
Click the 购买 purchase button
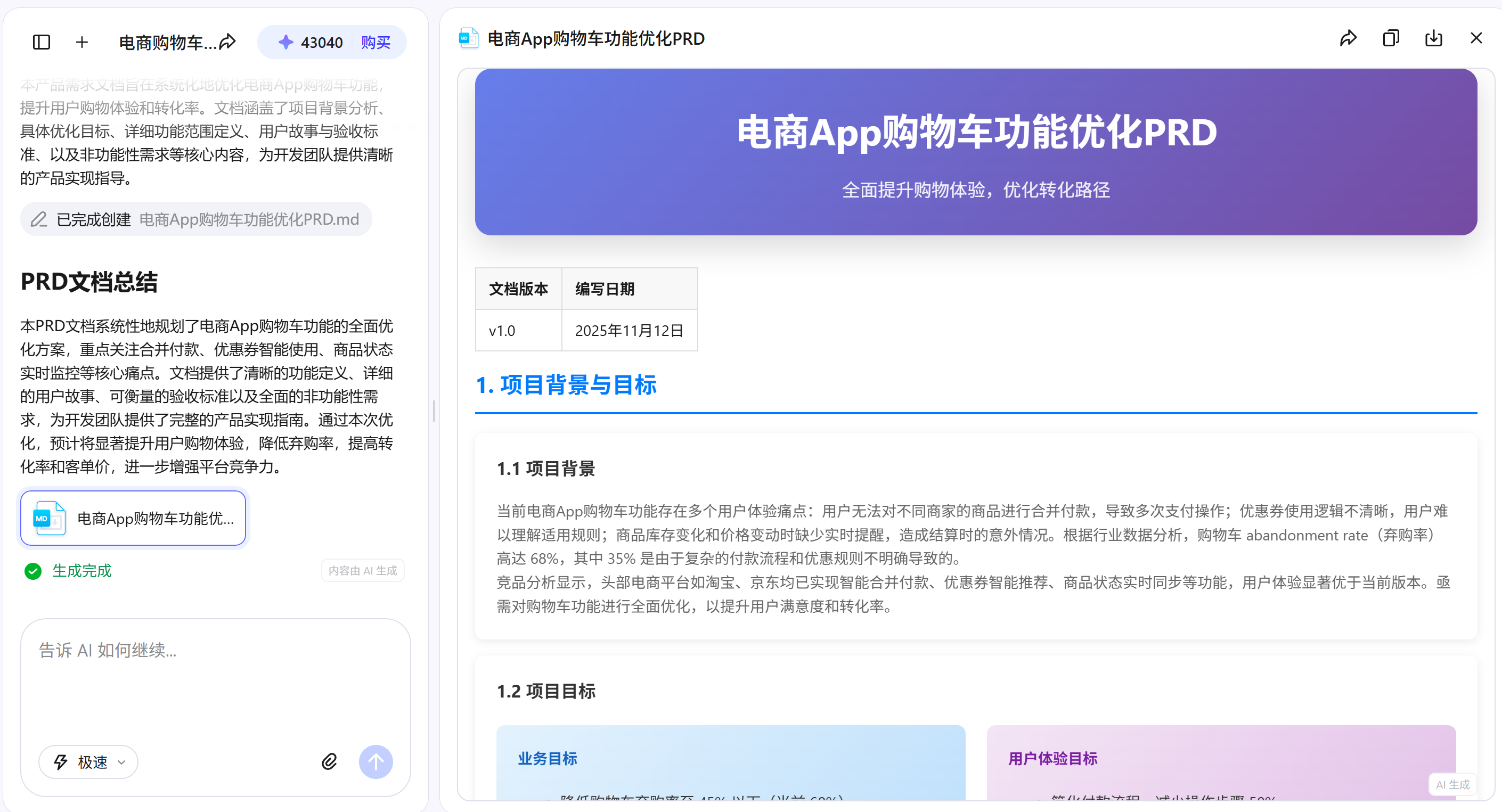pos(376,42)
